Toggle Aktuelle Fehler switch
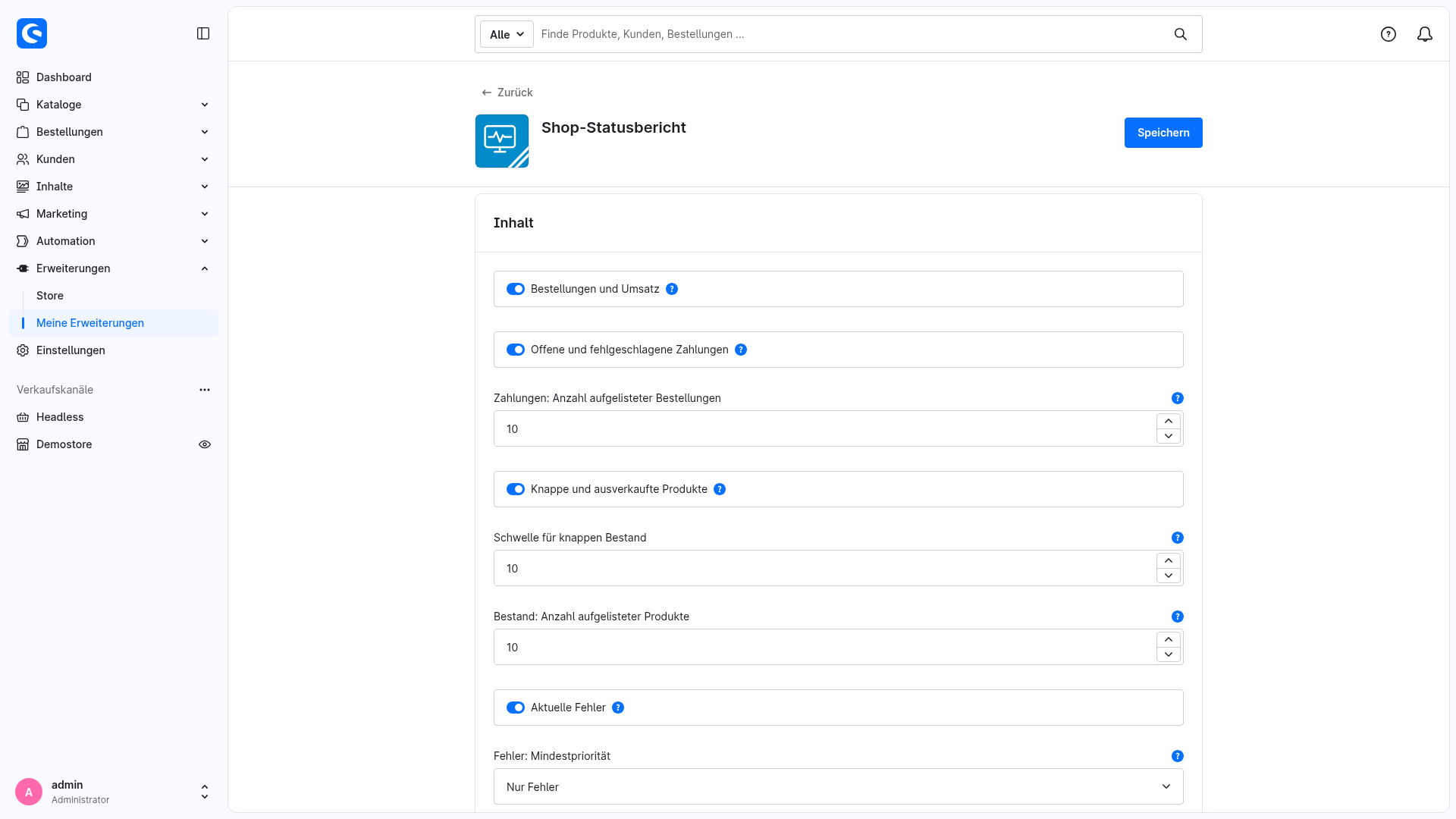The image size is (1456, 819). click(516, 708)
